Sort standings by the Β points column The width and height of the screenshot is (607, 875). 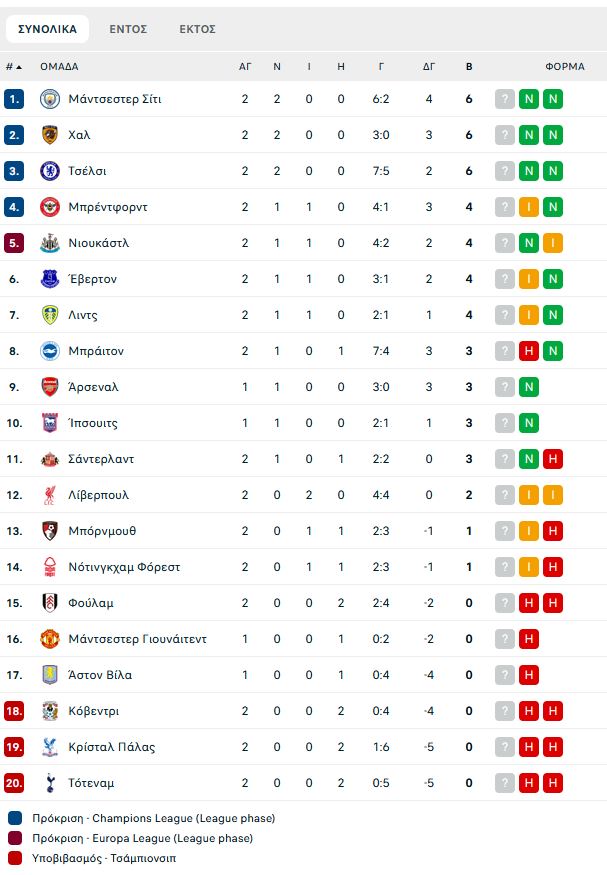point(469,67)
